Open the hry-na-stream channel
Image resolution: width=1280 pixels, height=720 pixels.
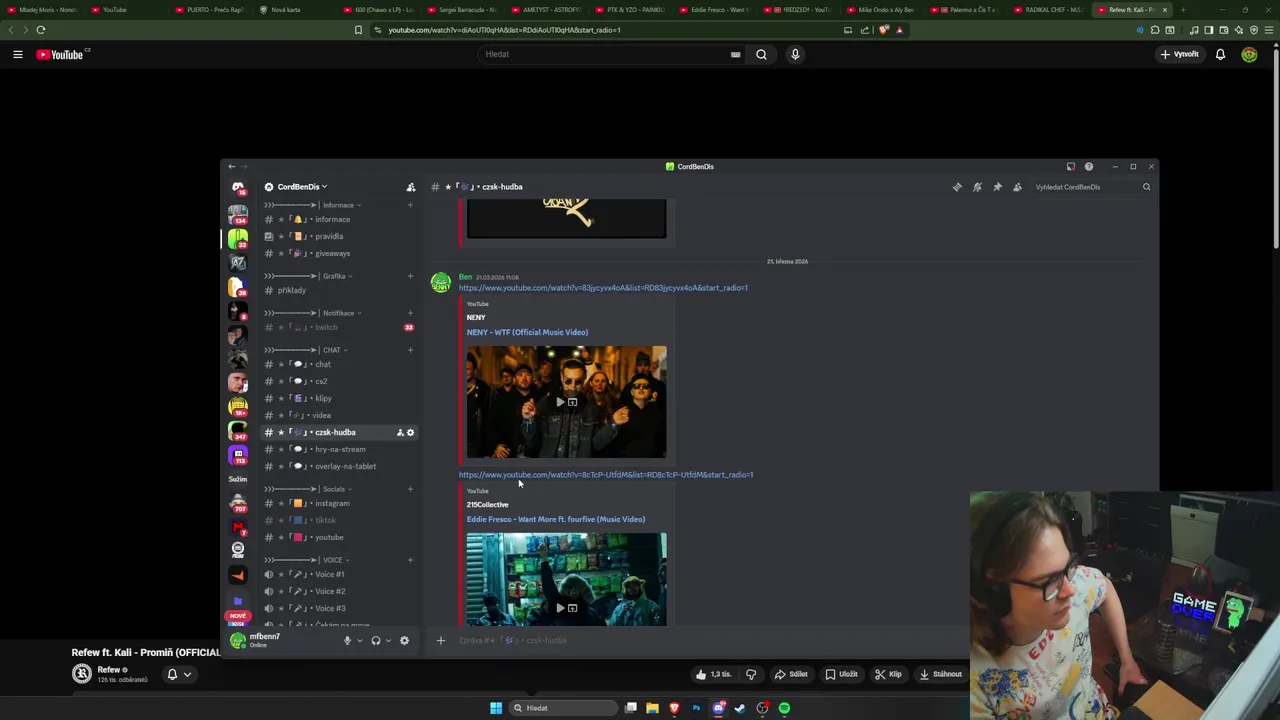(339, 449)
